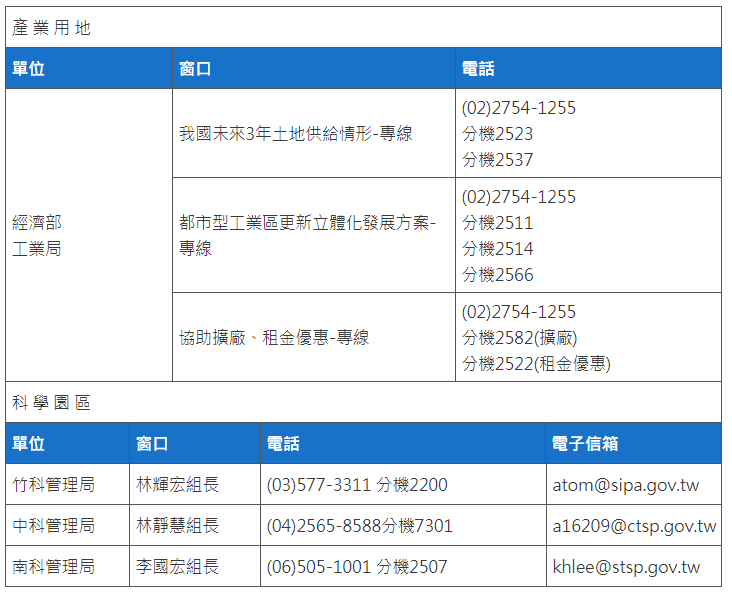Select contact 林輝宏組長
Viewport: 732px width, 598px height.
click(x=177, y=485)
